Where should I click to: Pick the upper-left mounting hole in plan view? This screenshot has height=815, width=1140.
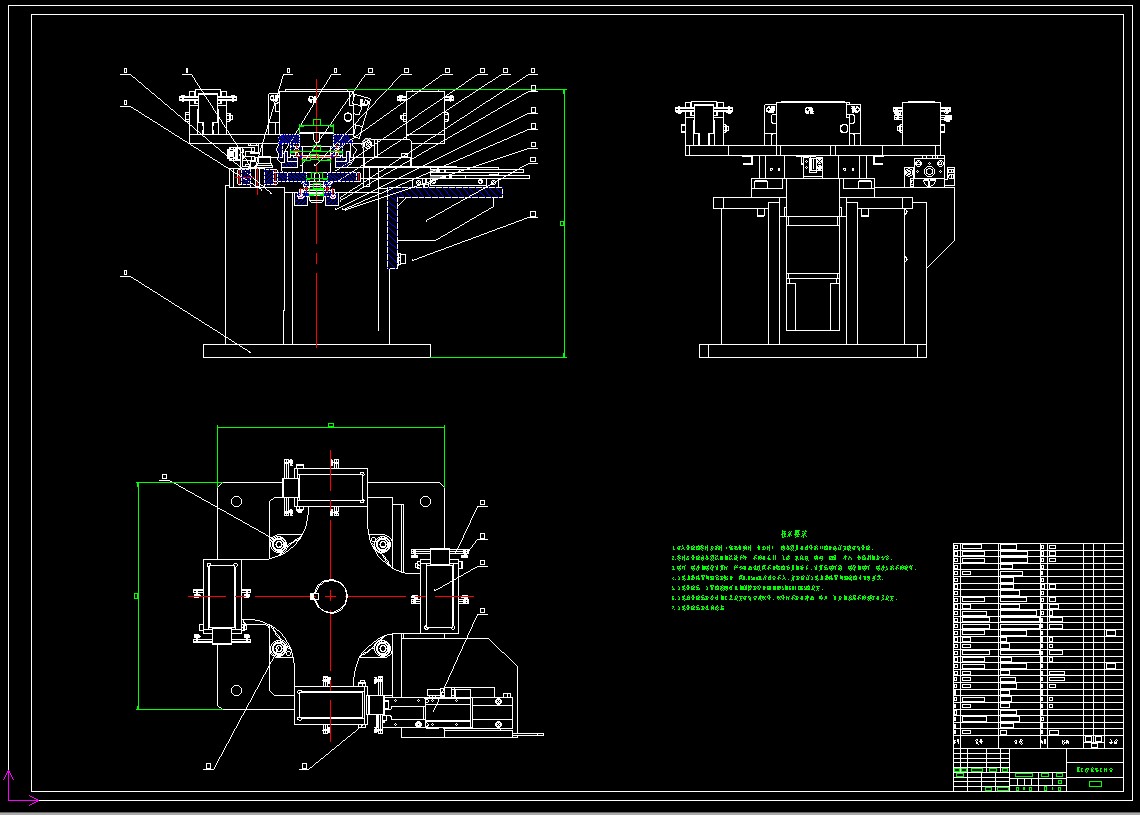236,502
